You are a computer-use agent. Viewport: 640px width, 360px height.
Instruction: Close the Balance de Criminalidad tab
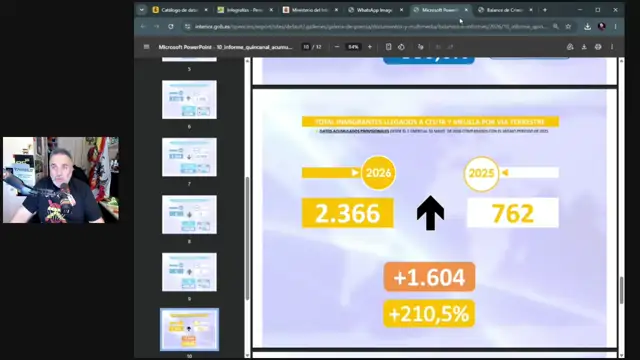(x=531, y=10)
